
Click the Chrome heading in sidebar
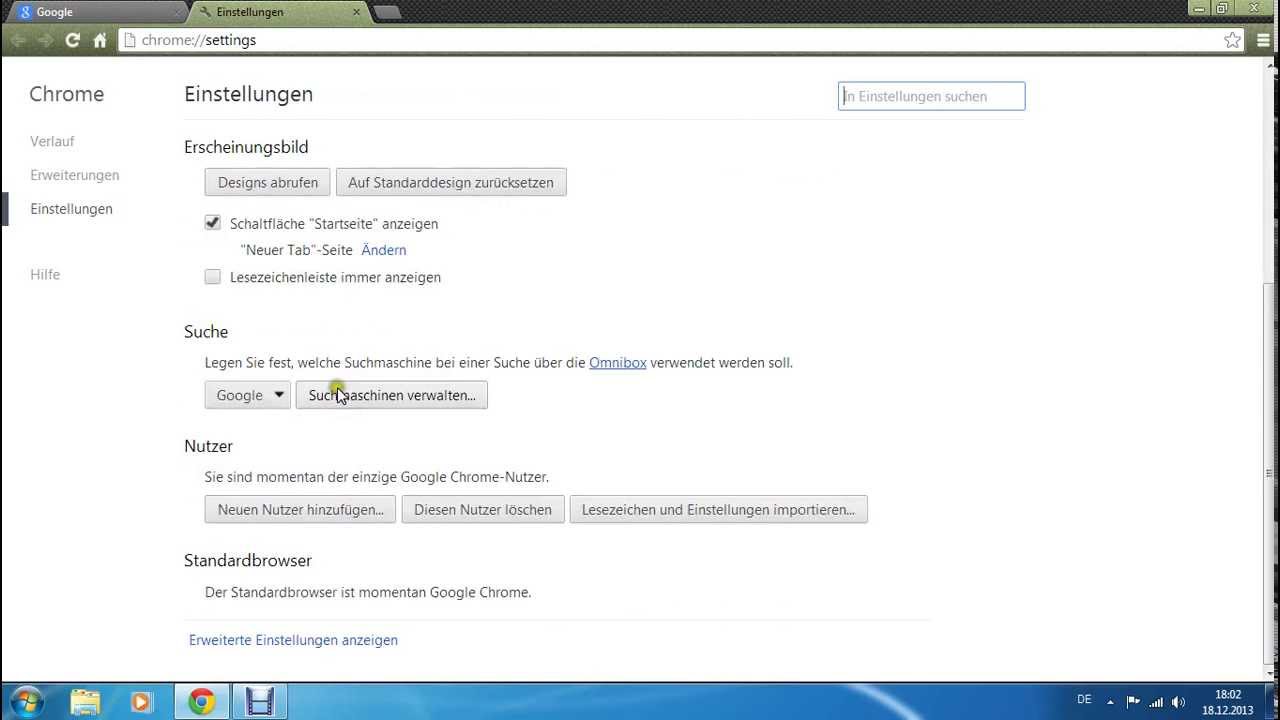(x=66, y=94)
